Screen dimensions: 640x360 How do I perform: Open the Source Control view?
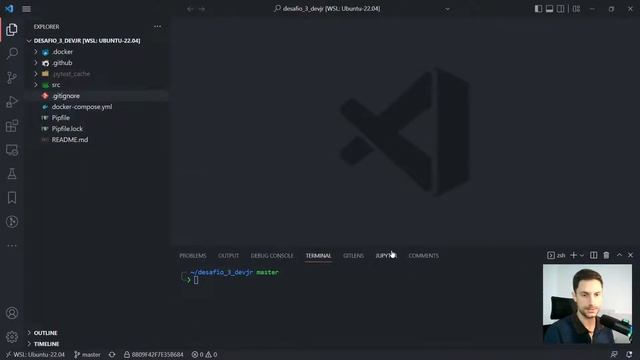(x=12, y=78)
